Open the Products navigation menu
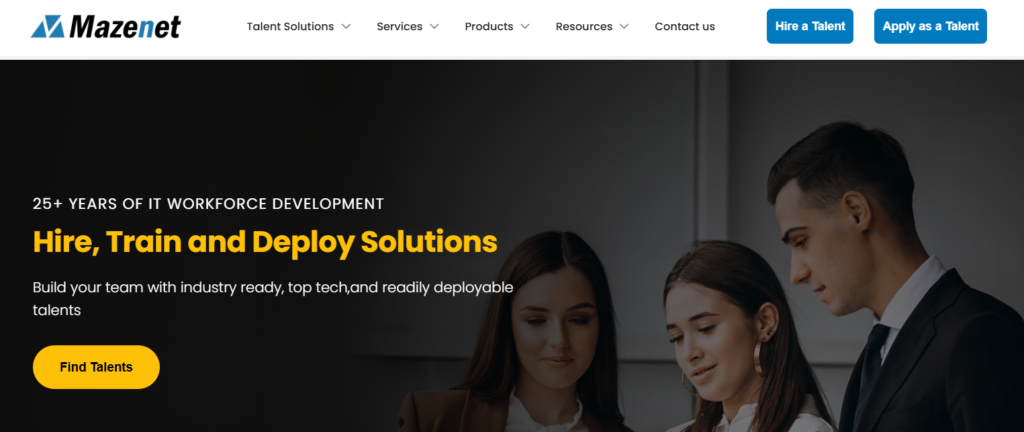This screenshot has height=432, width=1024. (x=488, y=27)
